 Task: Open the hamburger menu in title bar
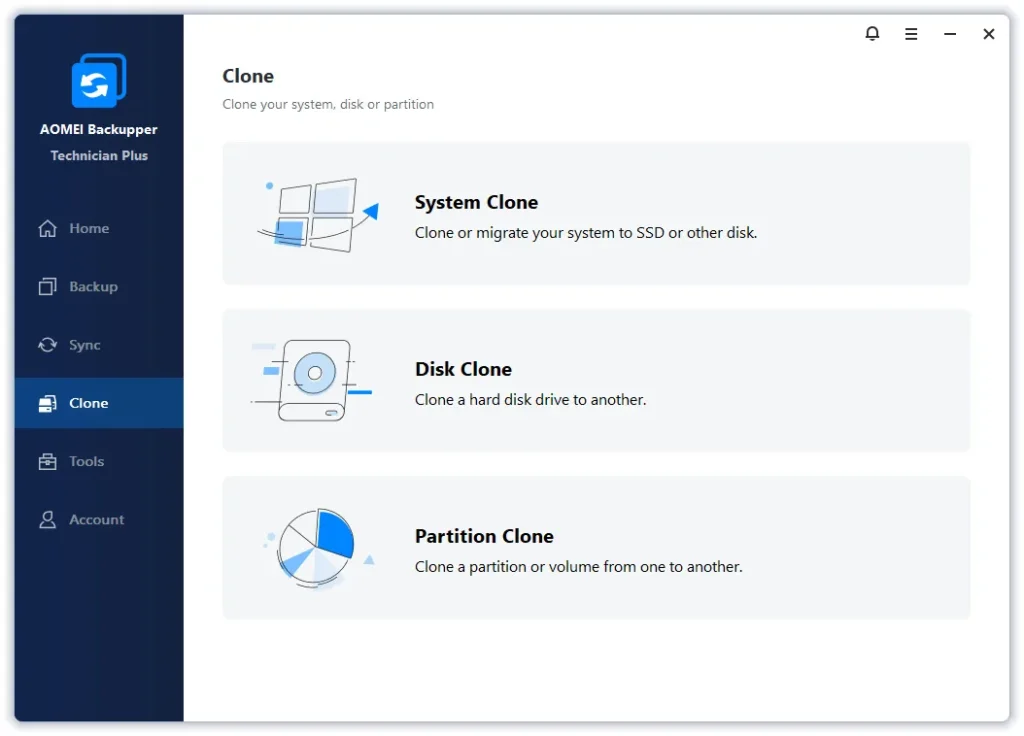[x=911, y=34]
